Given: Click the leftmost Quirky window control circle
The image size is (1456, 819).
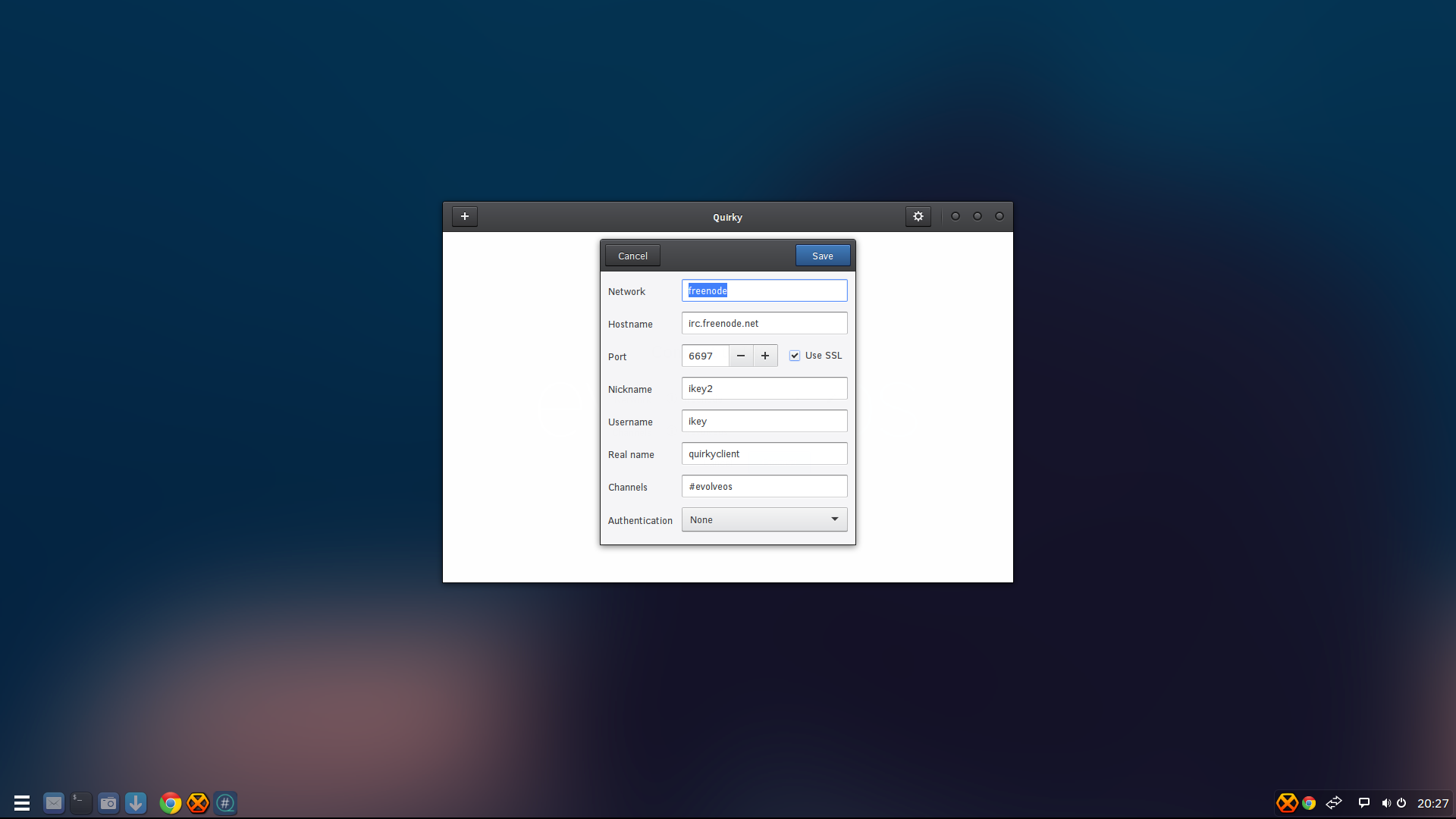Looking at the screenshot, I should pyautogui.click(x=955, y=216).
